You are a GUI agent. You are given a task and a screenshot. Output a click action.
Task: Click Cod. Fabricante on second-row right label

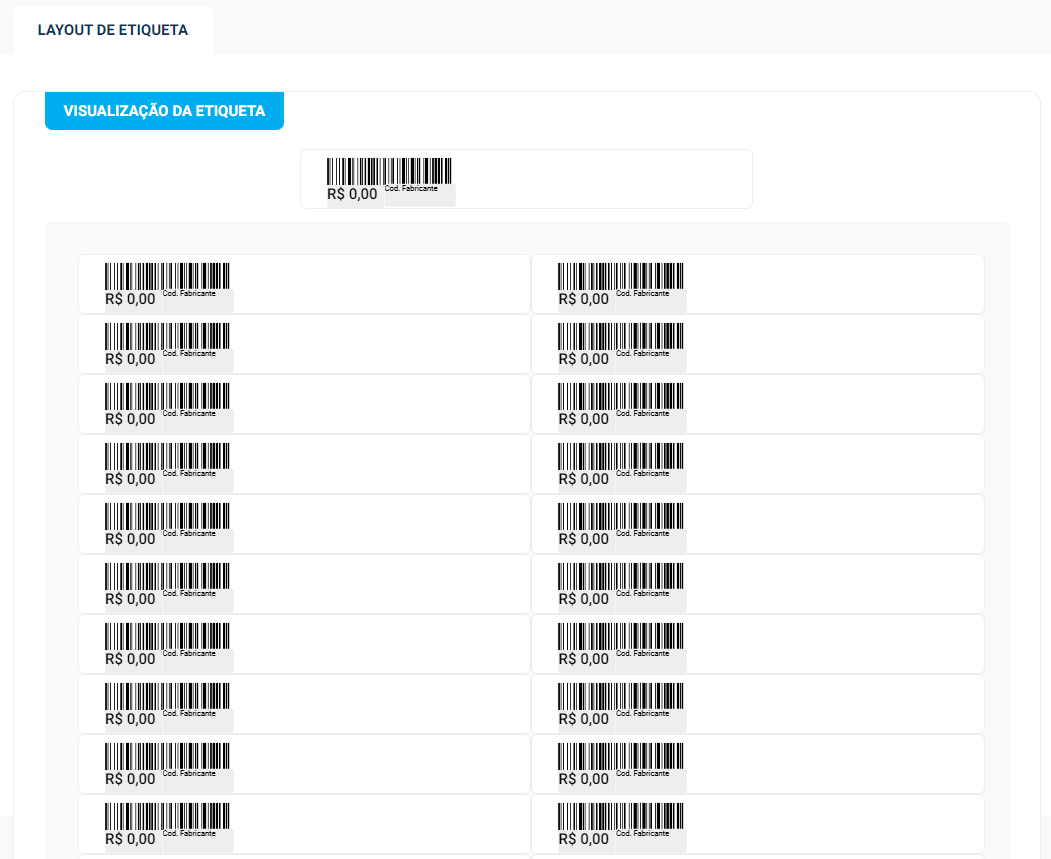642,353
